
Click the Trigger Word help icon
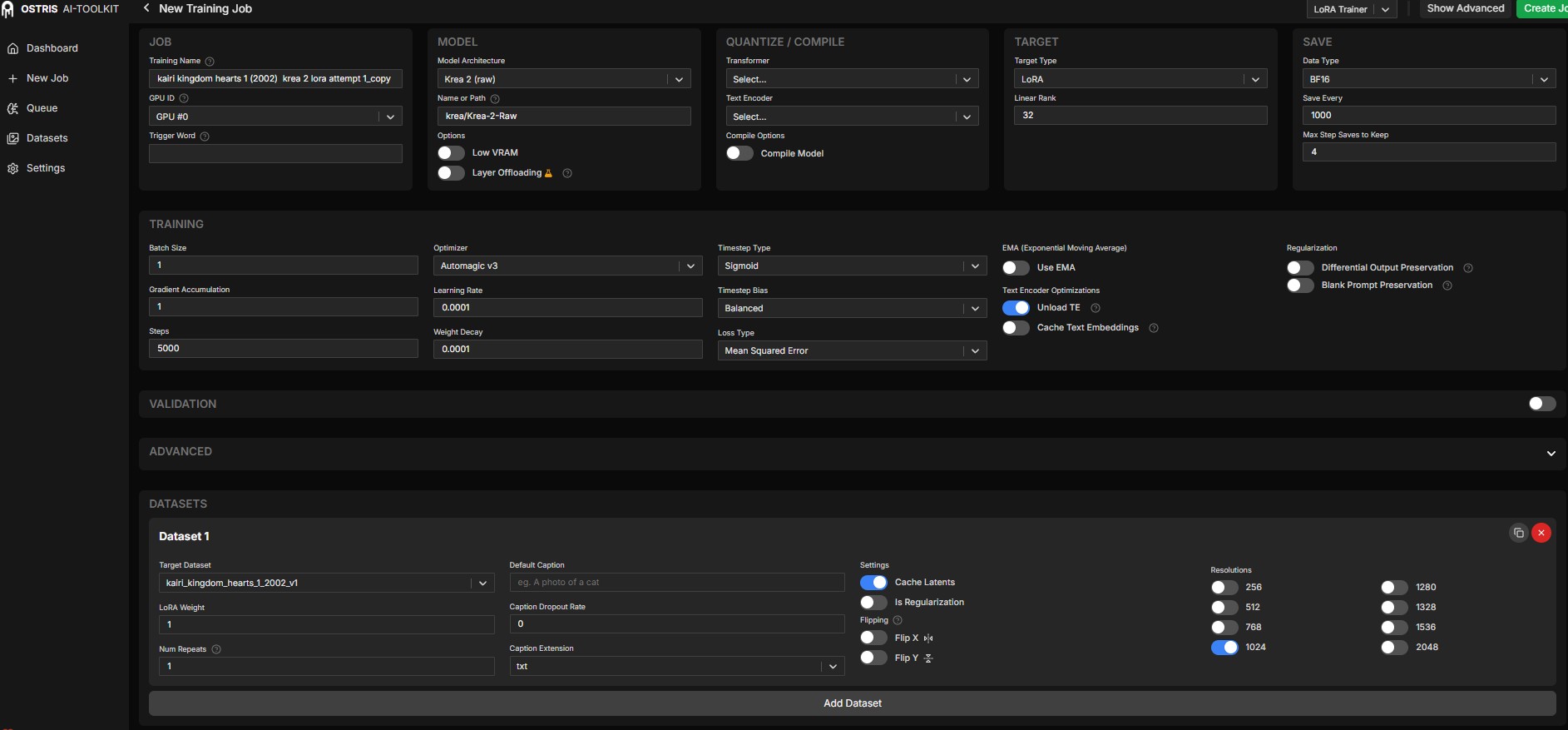pos(205,137)
